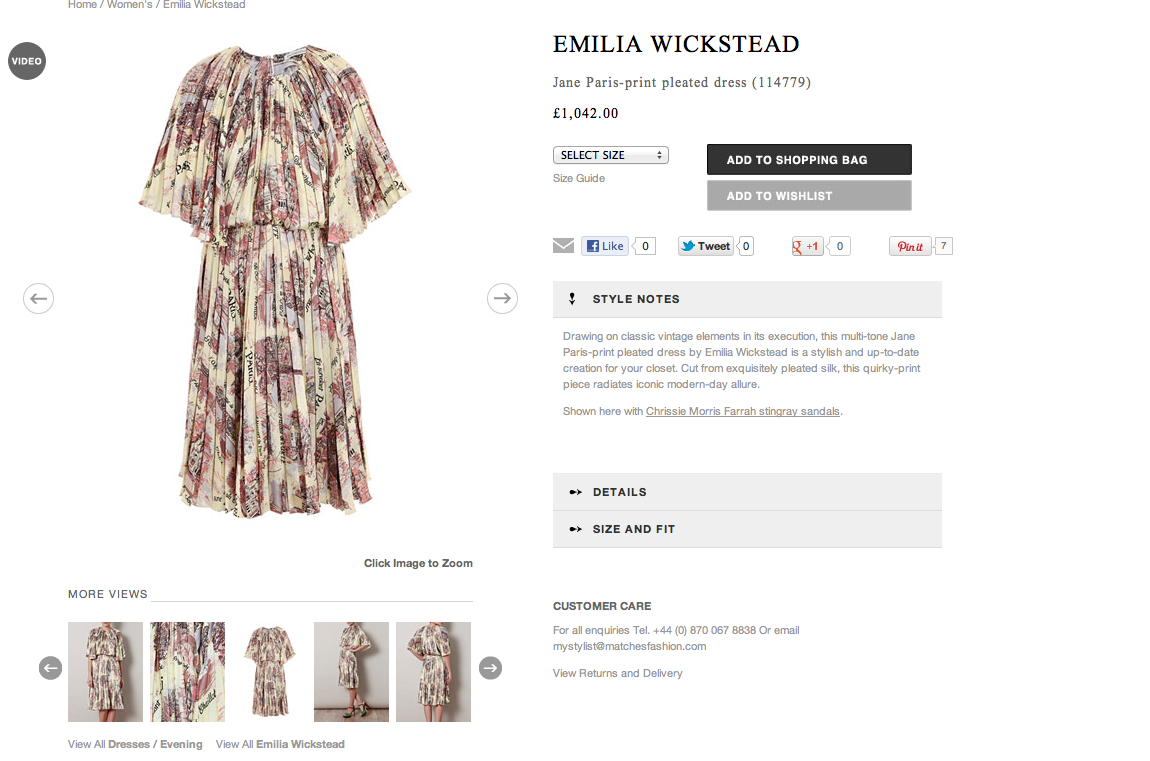Expand the DETAILS section
The width and height of the screenshot is (1150, 761).
coord(747,492)
